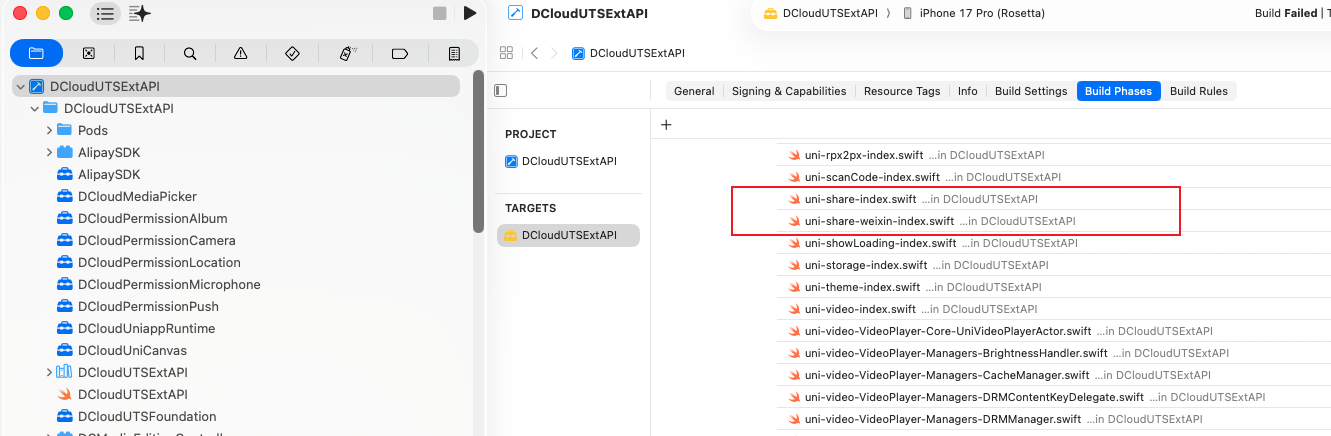Open the Build Failed status
The width and height of the screenshot is (1331, 436).
1286,13
